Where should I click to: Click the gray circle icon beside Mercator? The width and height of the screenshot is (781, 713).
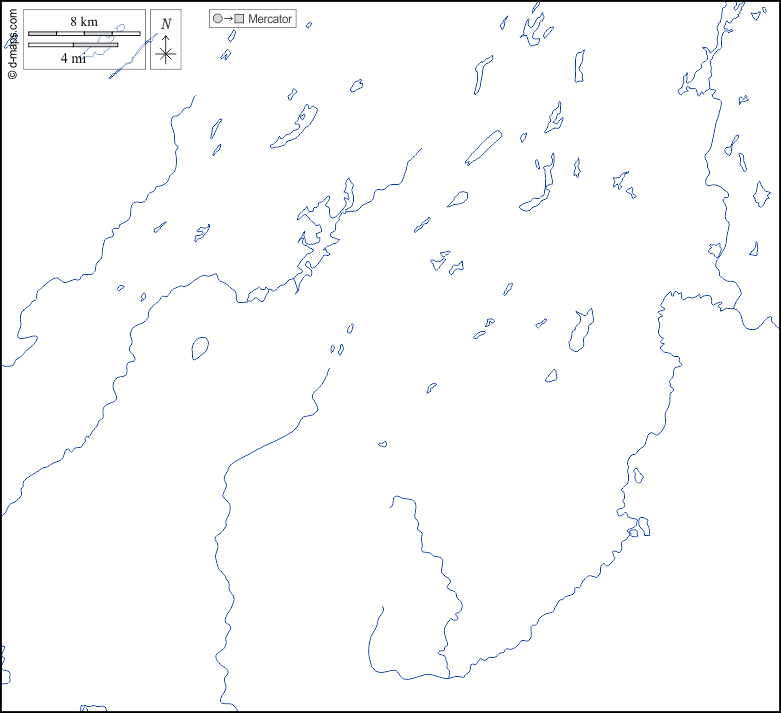(217, 19)
